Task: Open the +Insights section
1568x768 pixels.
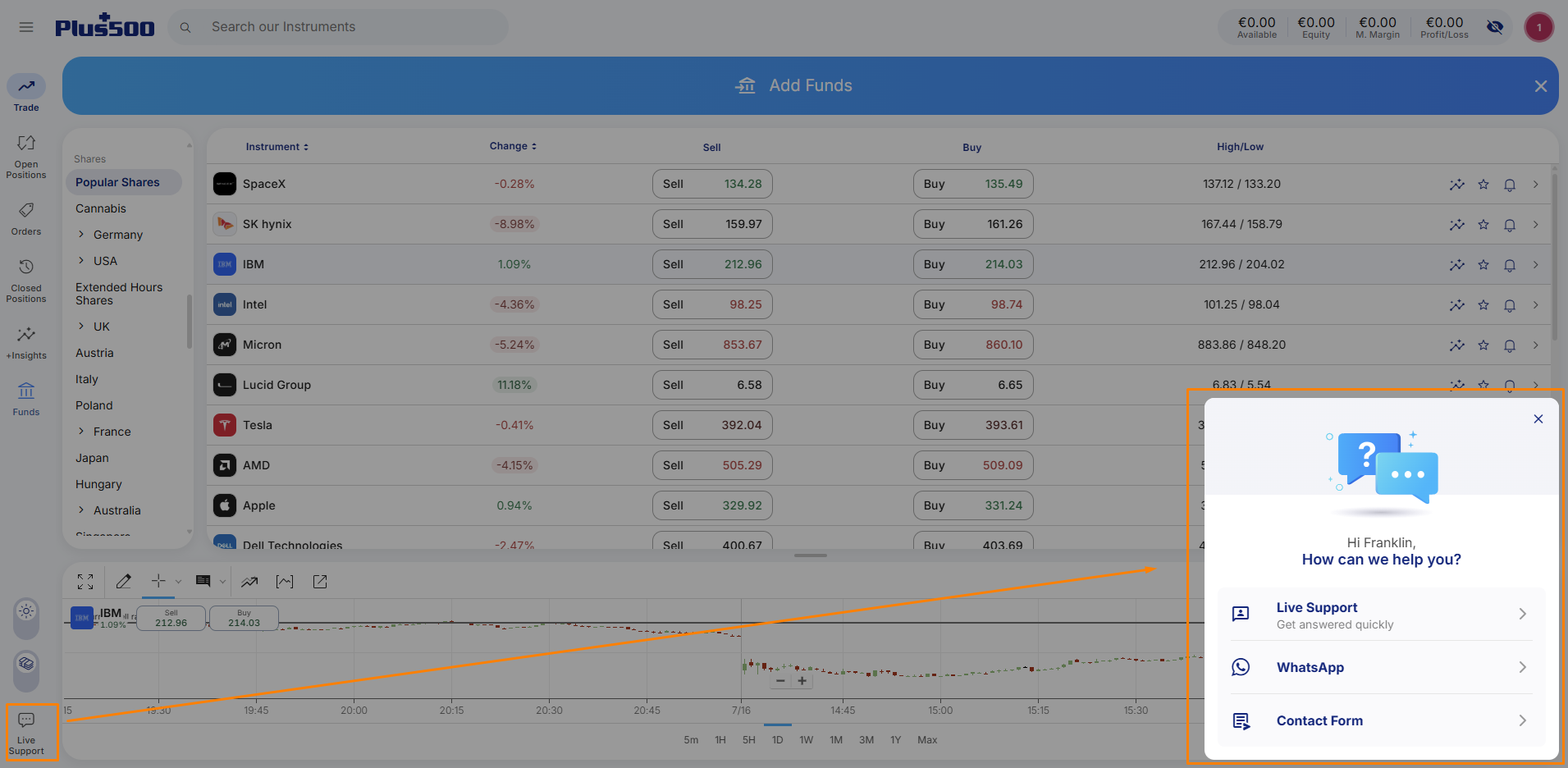Action: (26, 343)
